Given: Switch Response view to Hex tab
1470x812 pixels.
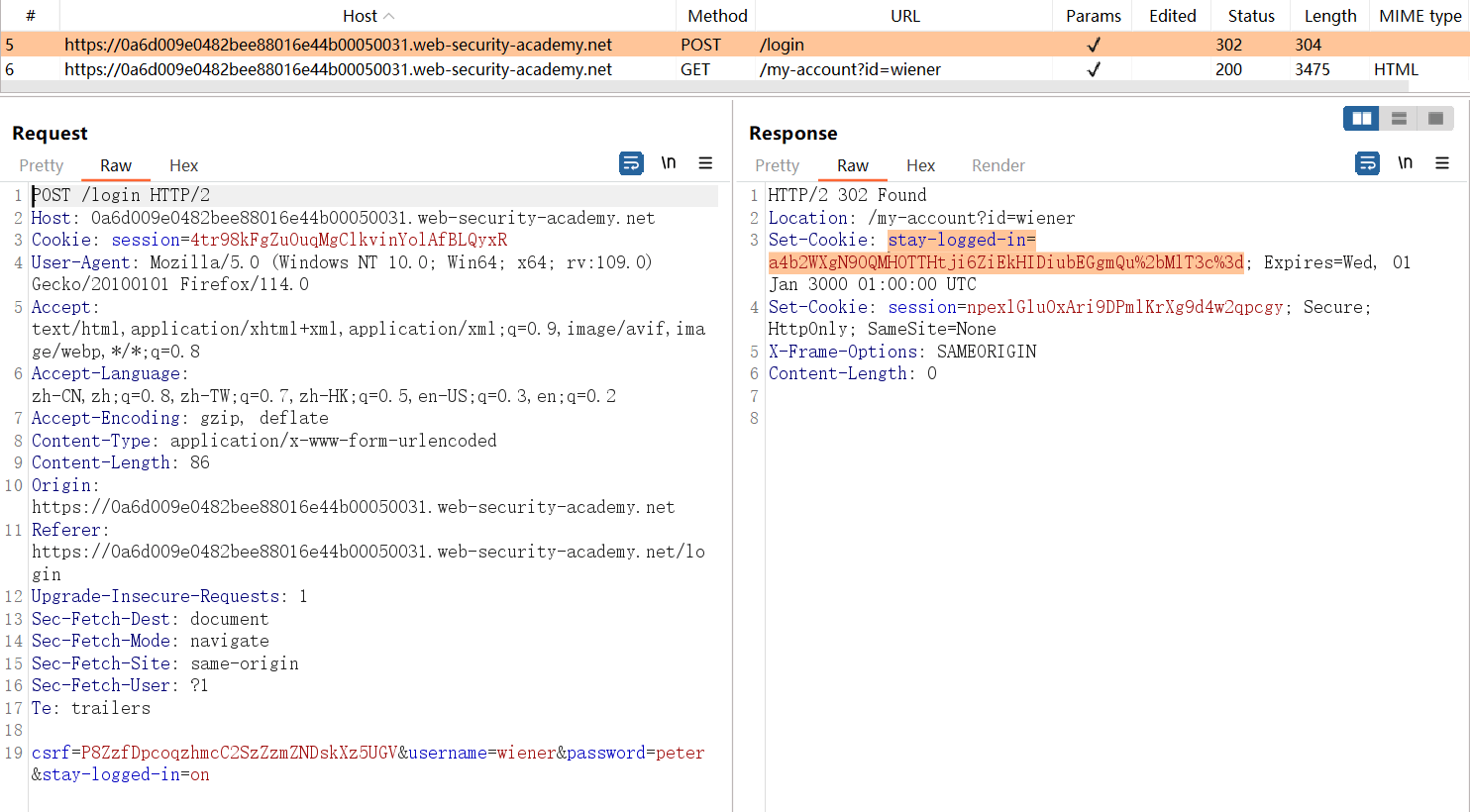Looking at the screenshot, I should (x=920, y=165).
